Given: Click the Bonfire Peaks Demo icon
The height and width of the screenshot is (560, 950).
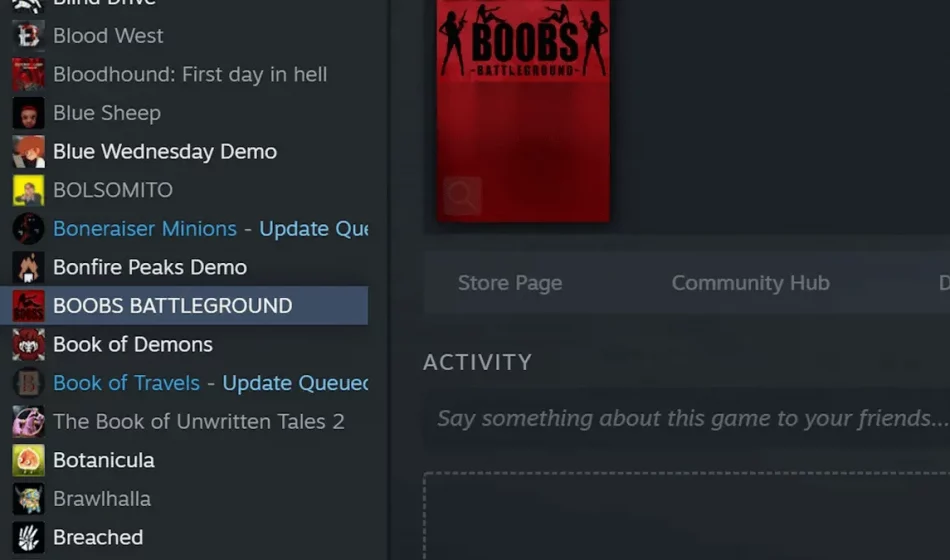Looking at the screenshot, I should coord(28,267).
